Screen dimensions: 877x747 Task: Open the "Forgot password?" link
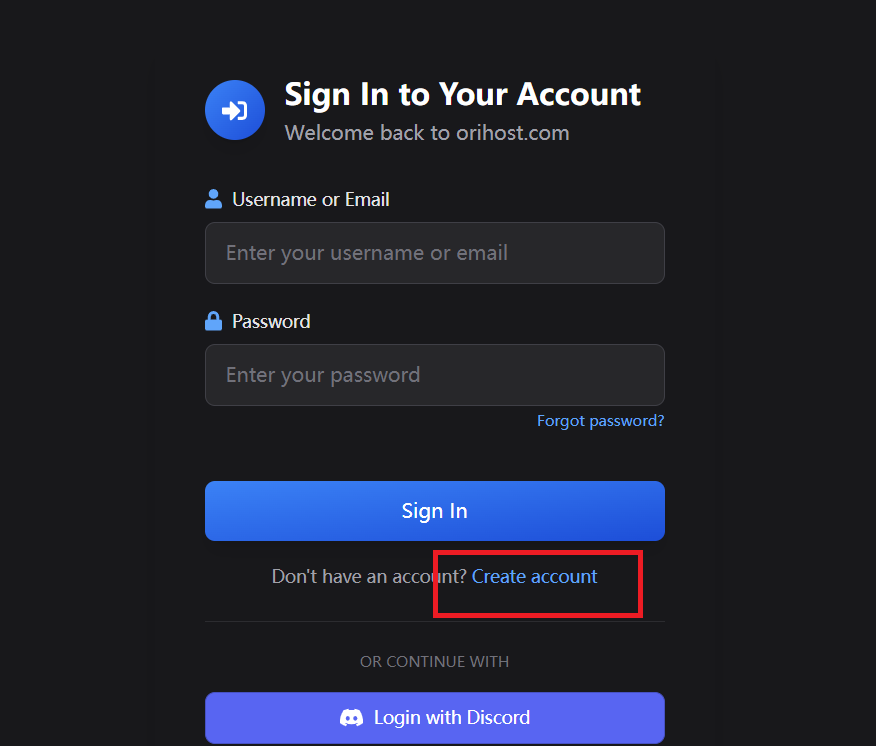600,421
